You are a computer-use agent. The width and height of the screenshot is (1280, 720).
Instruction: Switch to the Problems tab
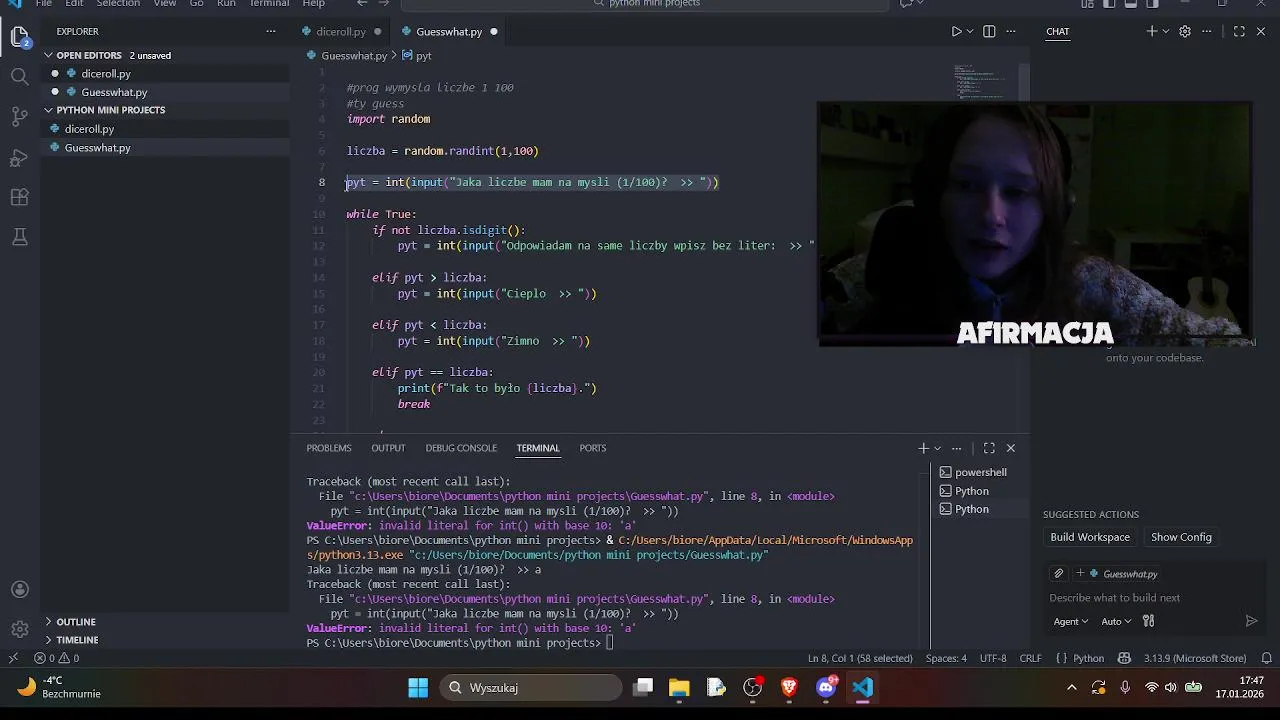pyautogui.click(x=329, y=448)
